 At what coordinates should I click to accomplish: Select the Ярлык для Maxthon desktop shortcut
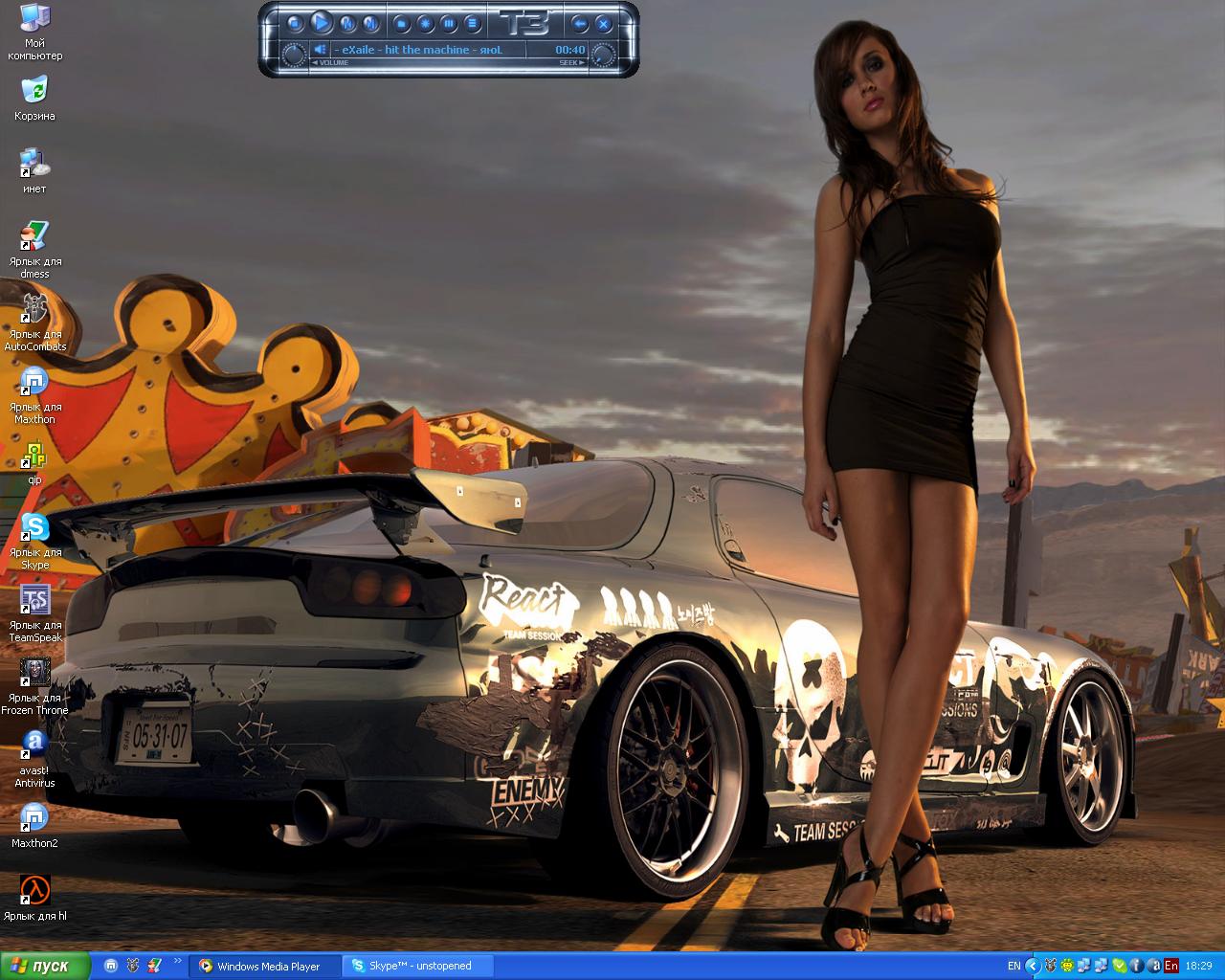pyautogui.click(x=34, y=395)
